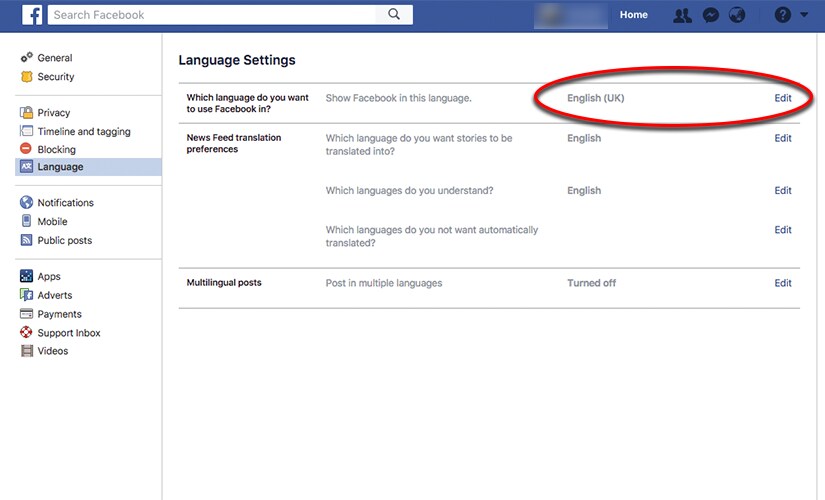Click the Timeline and tagging icon
Screen dimensions: 825x500
(x=26, y=131)
